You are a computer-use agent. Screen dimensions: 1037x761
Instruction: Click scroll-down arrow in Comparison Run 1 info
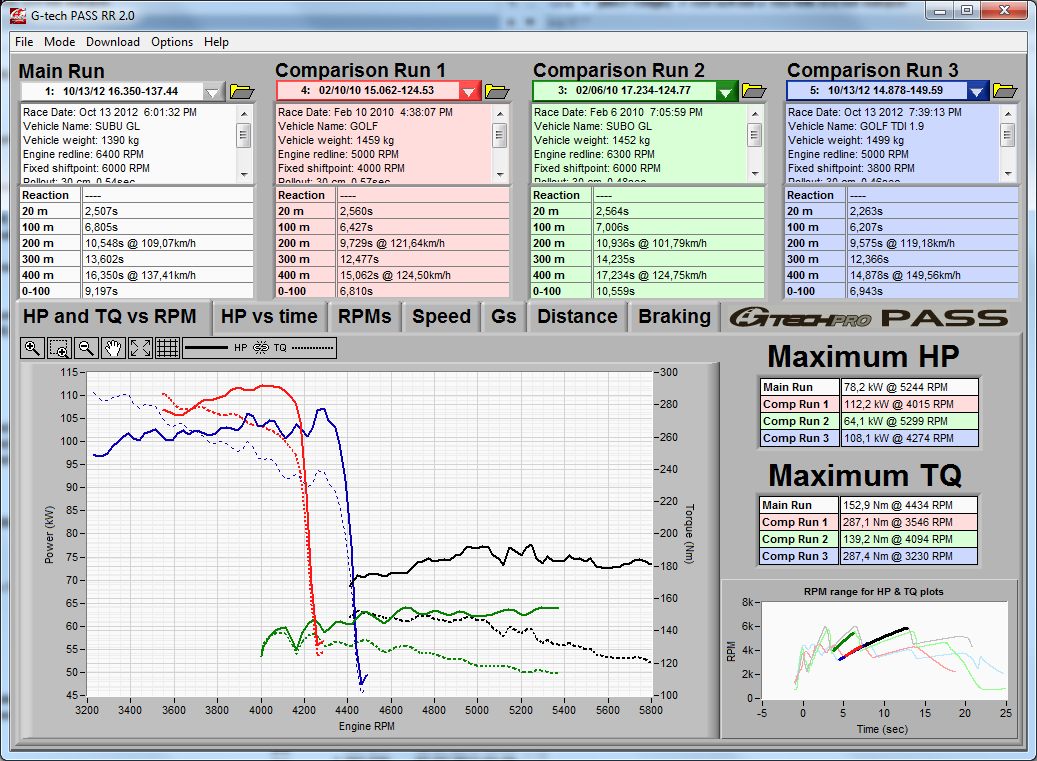[x=500, y=175]
